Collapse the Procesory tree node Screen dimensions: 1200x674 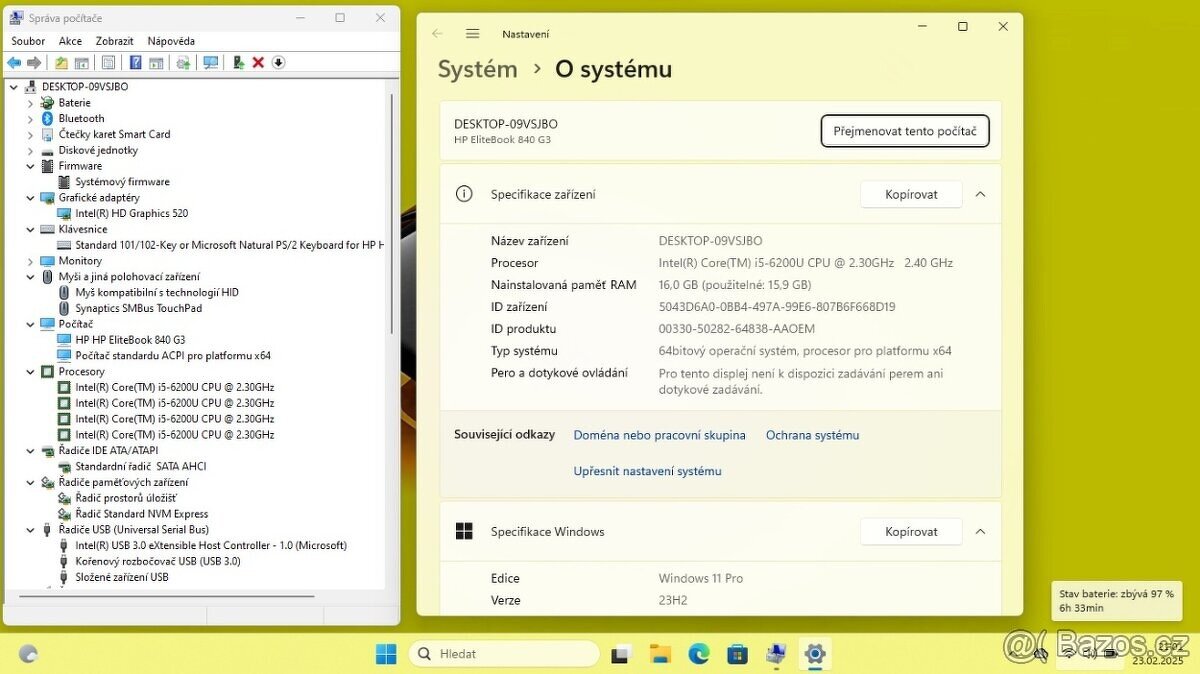[30, 371]
